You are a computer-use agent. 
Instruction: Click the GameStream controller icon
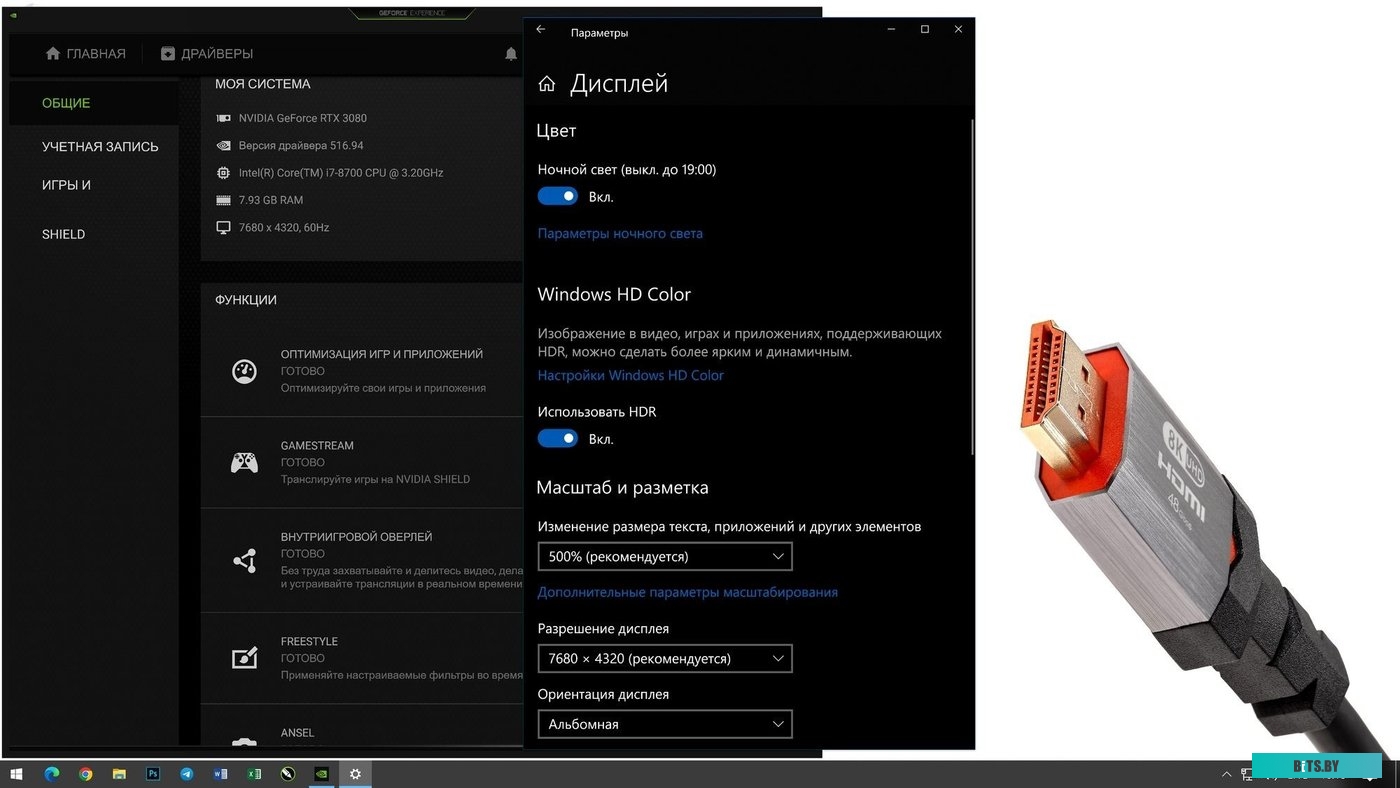point(244,462)
